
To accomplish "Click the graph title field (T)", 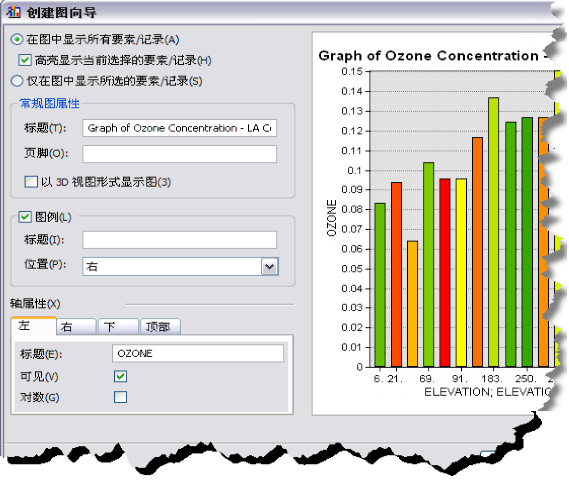I will [179, 128].
